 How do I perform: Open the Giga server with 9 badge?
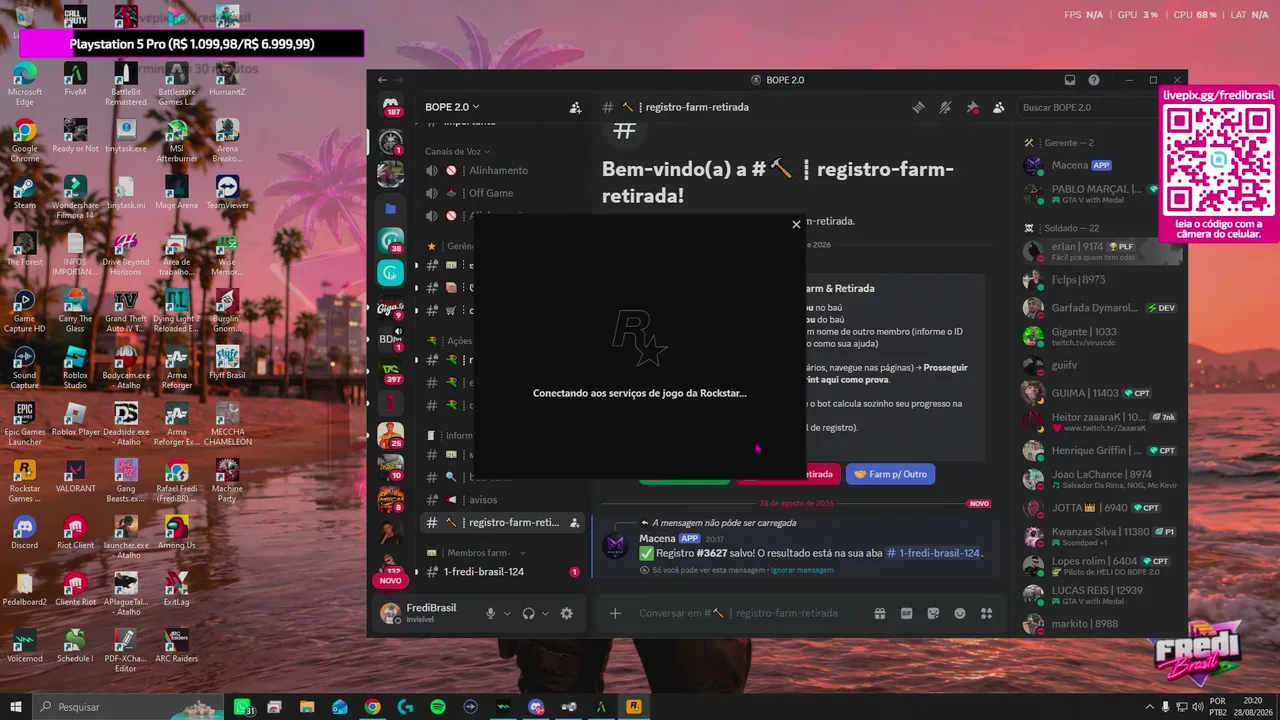click(x=390, y=307)
